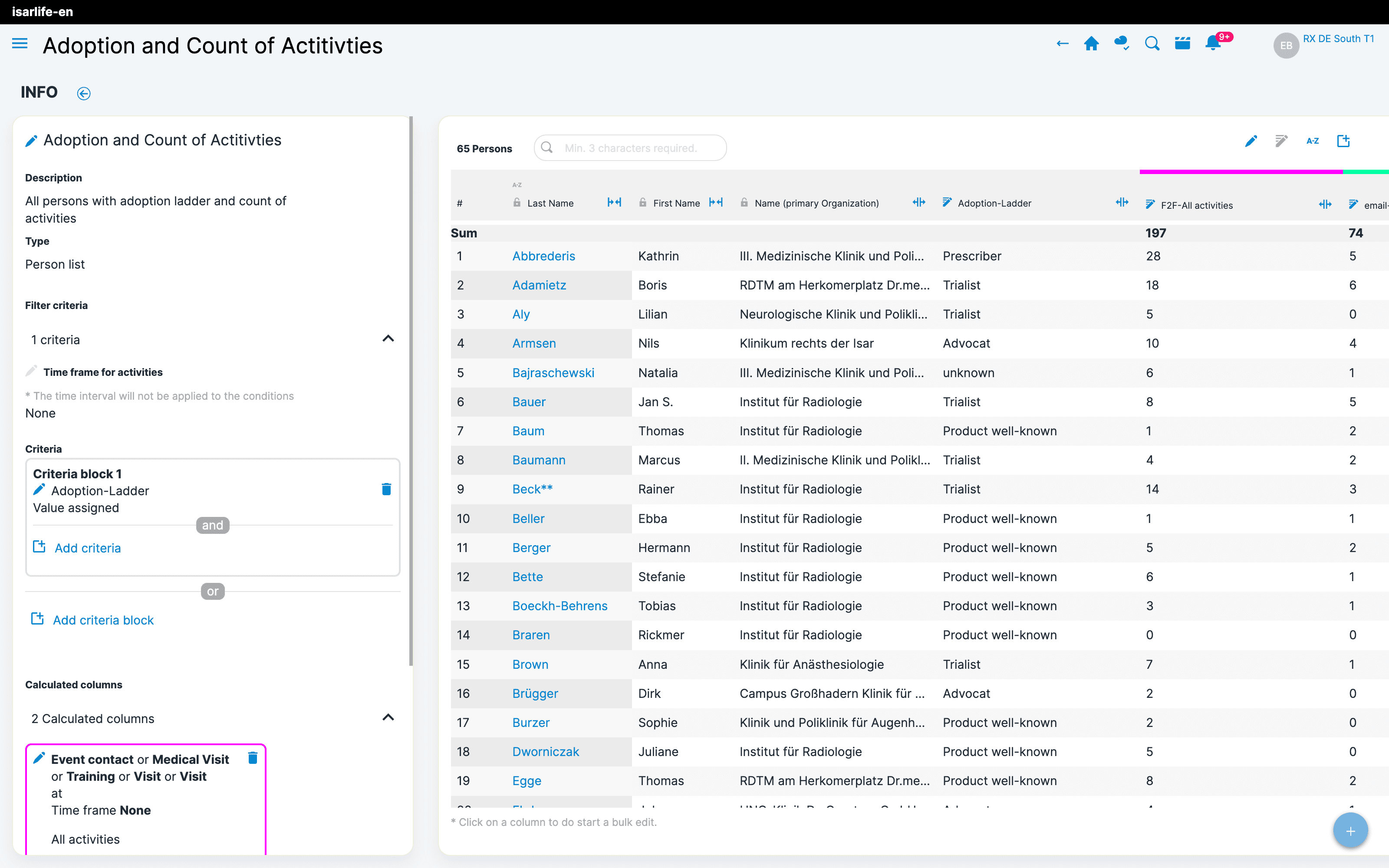Screen dimensions: 1389x868
Task: Toggle Last Name column width
Action: click(x=614, y=203)
